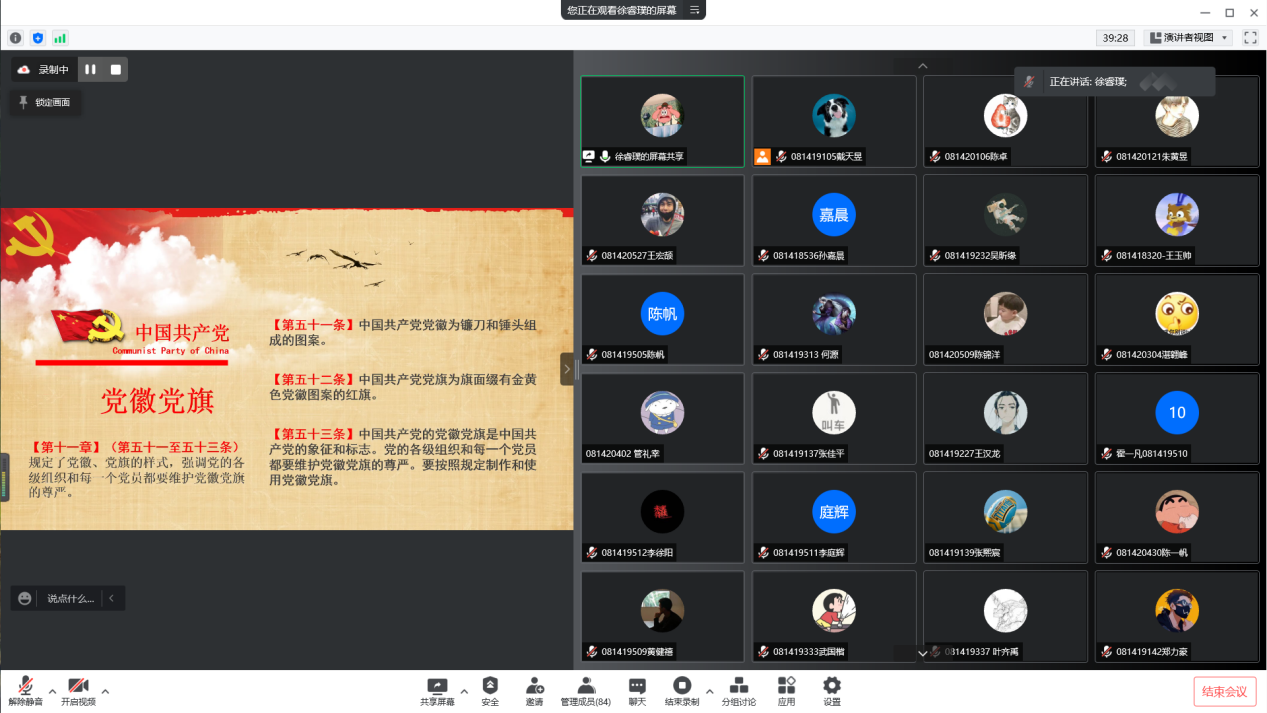The height and width of the screenshot is (713, 1267).
Task: Open the 说点什么... chat input
Action: [70, 599]
